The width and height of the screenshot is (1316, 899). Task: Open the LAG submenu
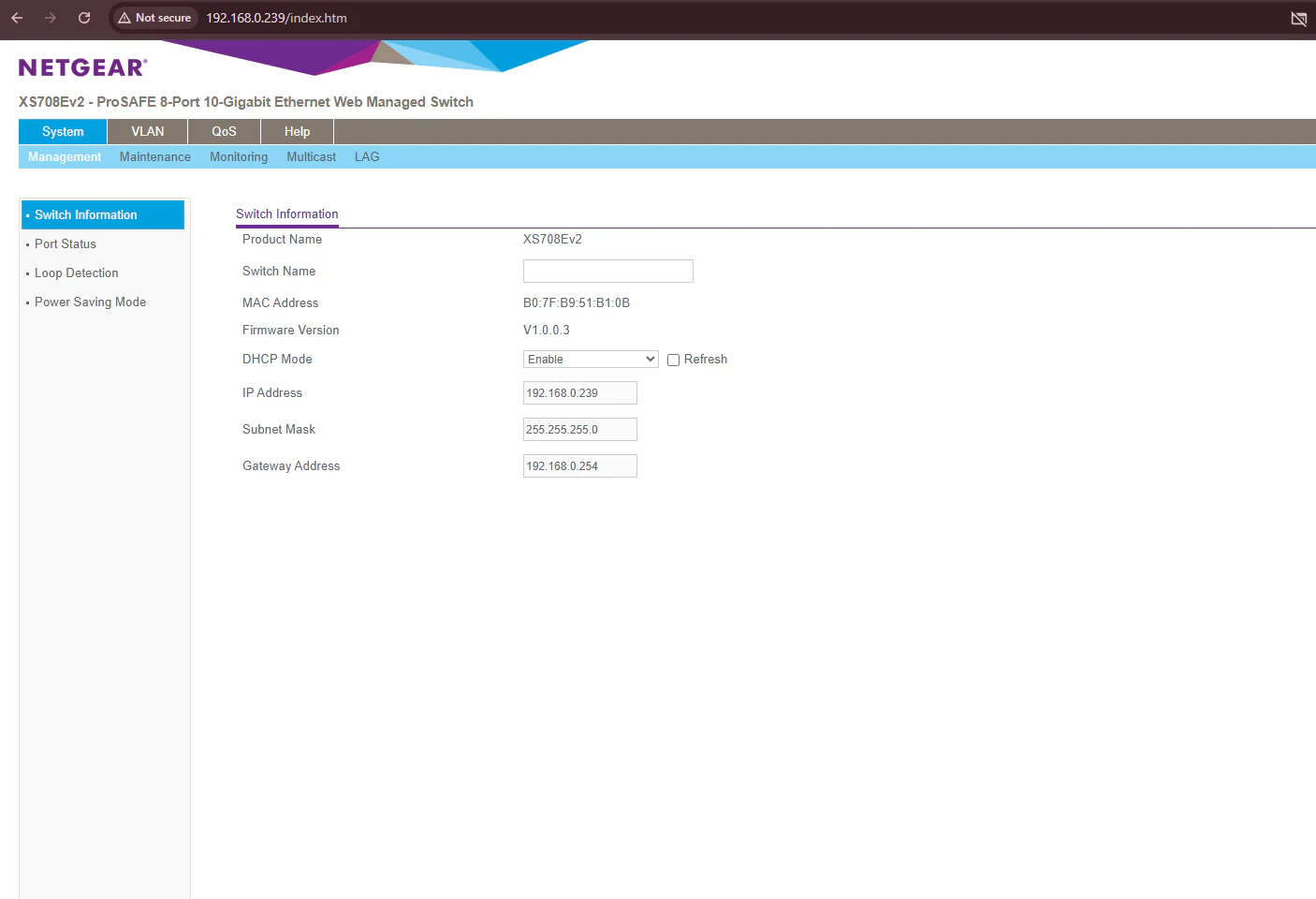(x=367, y=157)
